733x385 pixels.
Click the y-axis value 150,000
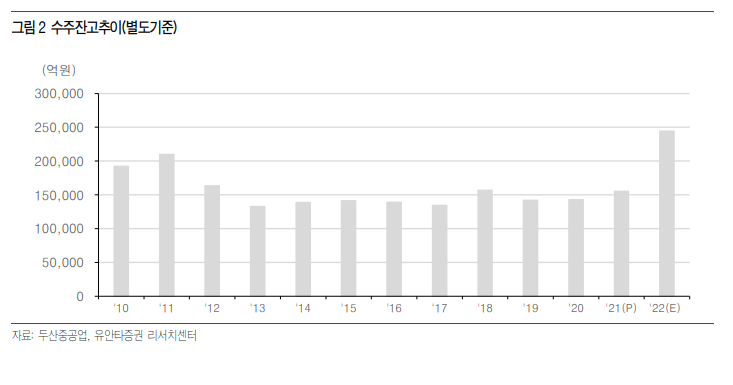click(59, 195)
